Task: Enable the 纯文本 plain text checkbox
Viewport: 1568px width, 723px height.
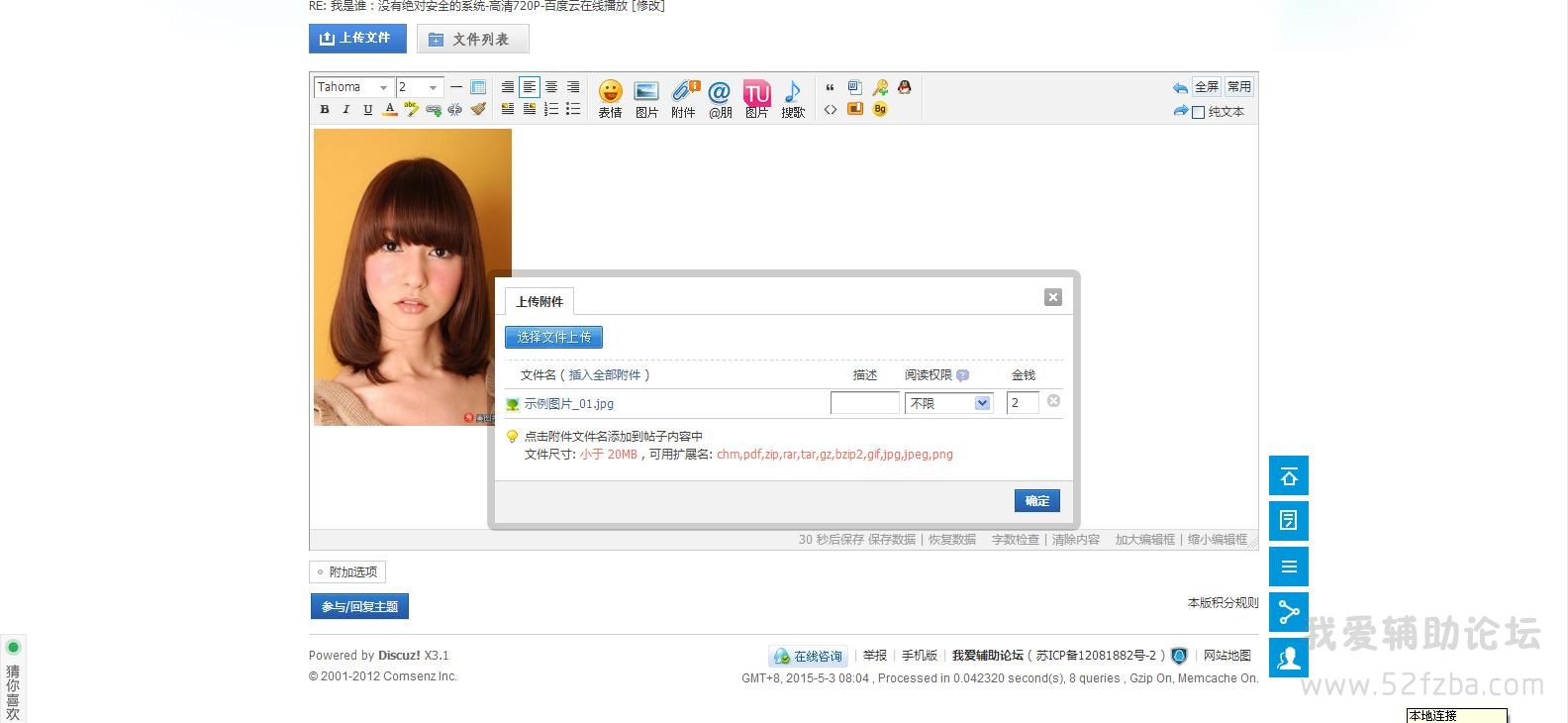Action: point(1199,112)
